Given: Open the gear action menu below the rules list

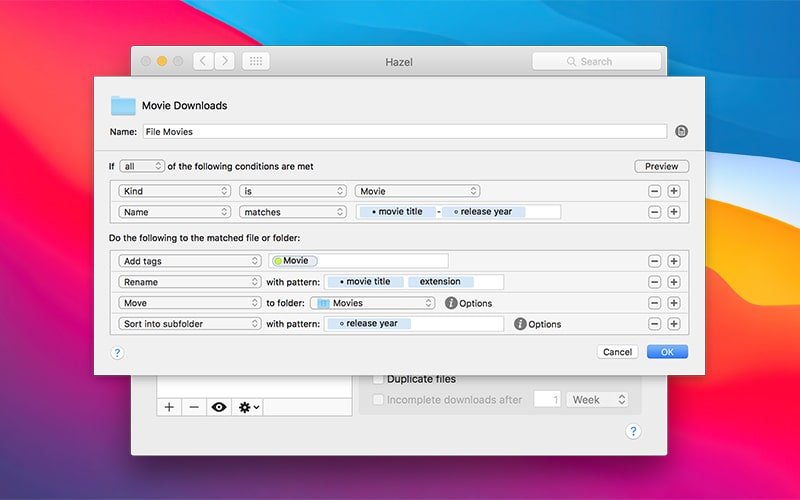Looking at the screenshot, I should click(248, 407).
